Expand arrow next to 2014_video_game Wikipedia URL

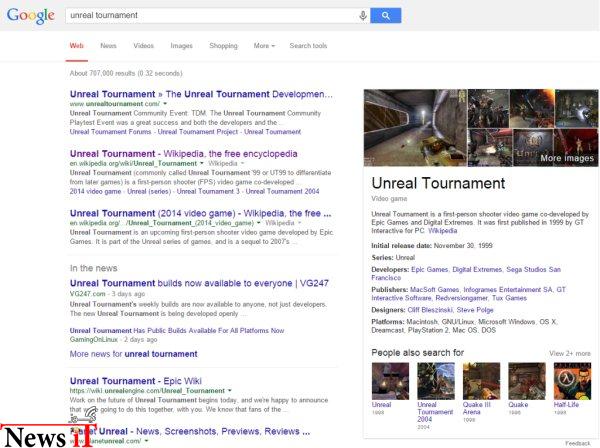pyautogui.click(x=259, y=223)
